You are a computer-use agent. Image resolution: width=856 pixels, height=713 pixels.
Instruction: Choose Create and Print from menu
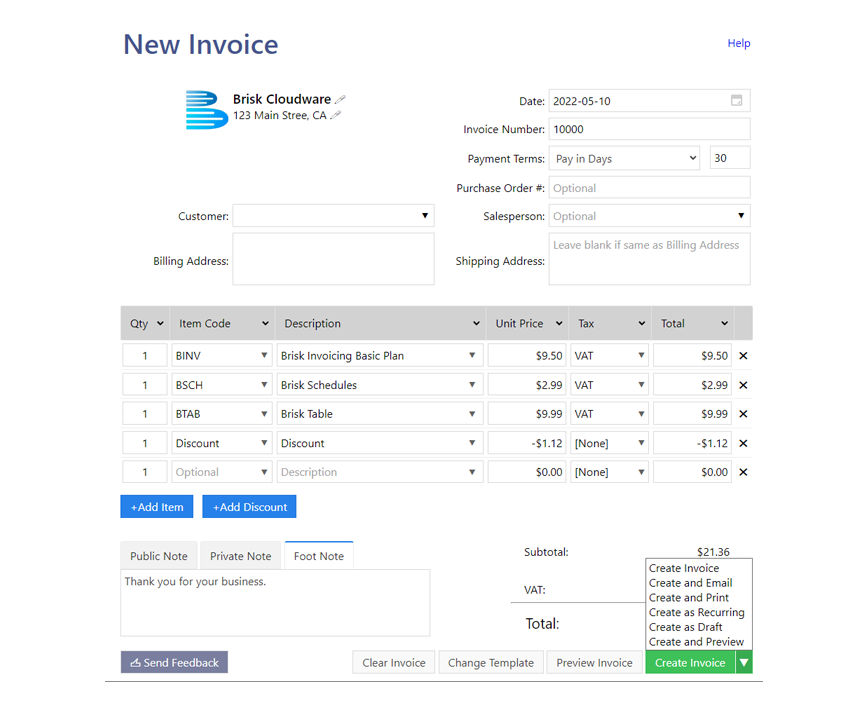point(689,598)
